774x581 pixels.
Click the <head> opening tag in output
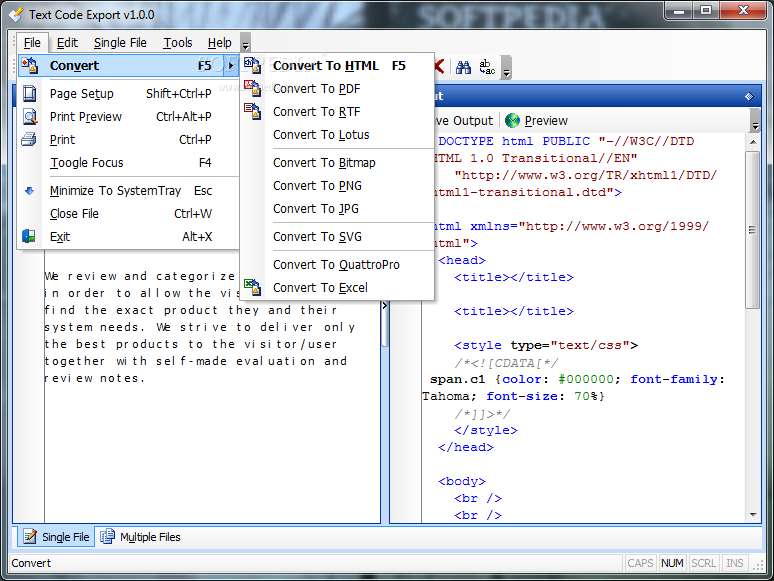click(x=462, y=260)
